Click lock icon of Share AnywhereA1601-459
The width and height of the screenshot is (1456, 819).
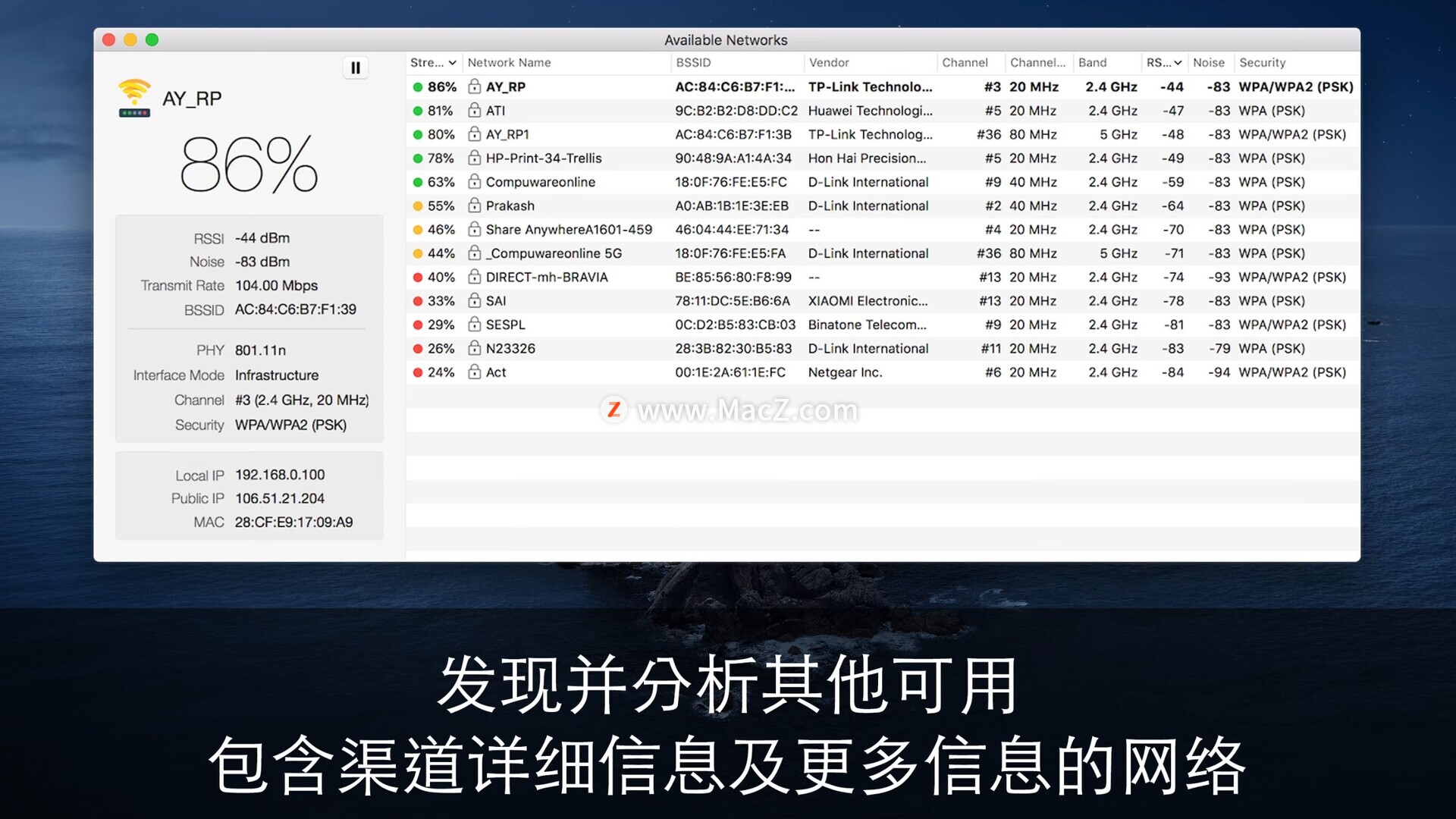pyautogui.click(x=475, y=228)
